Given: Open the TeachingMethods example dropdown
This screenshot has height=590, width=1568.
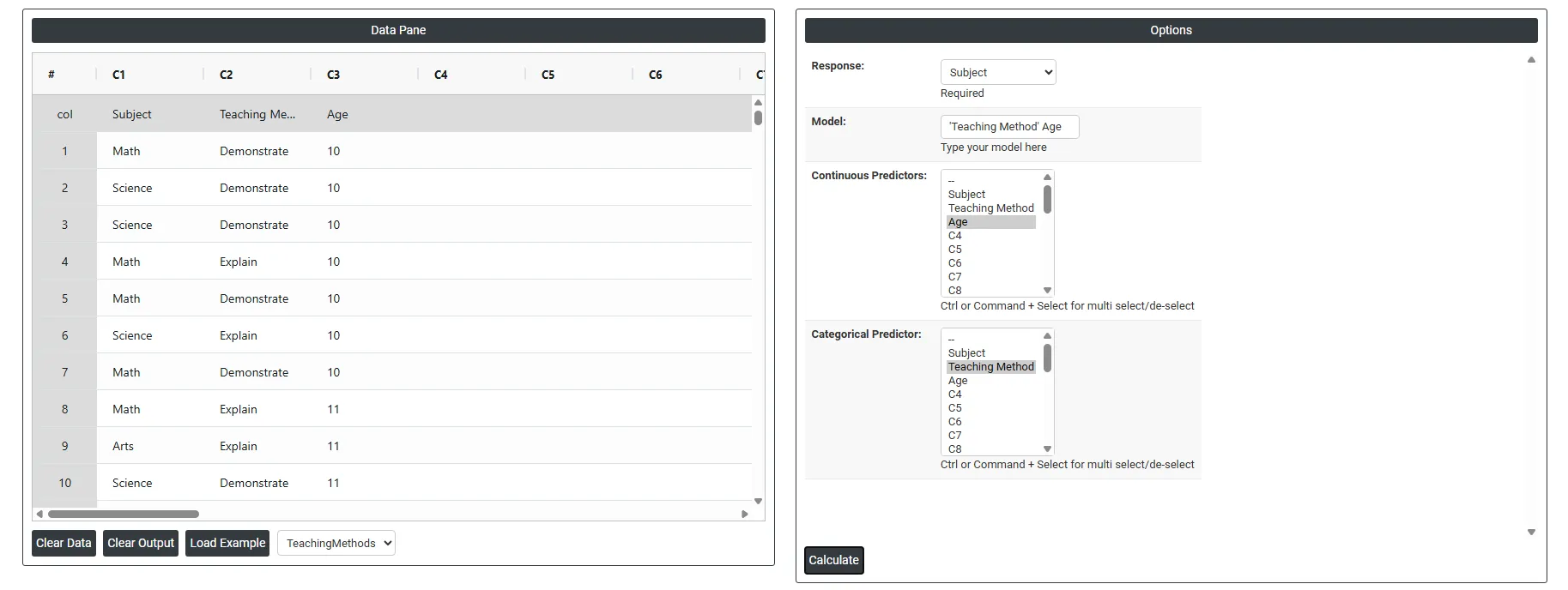Looking at the screenshot, I should tap(336, 543).
